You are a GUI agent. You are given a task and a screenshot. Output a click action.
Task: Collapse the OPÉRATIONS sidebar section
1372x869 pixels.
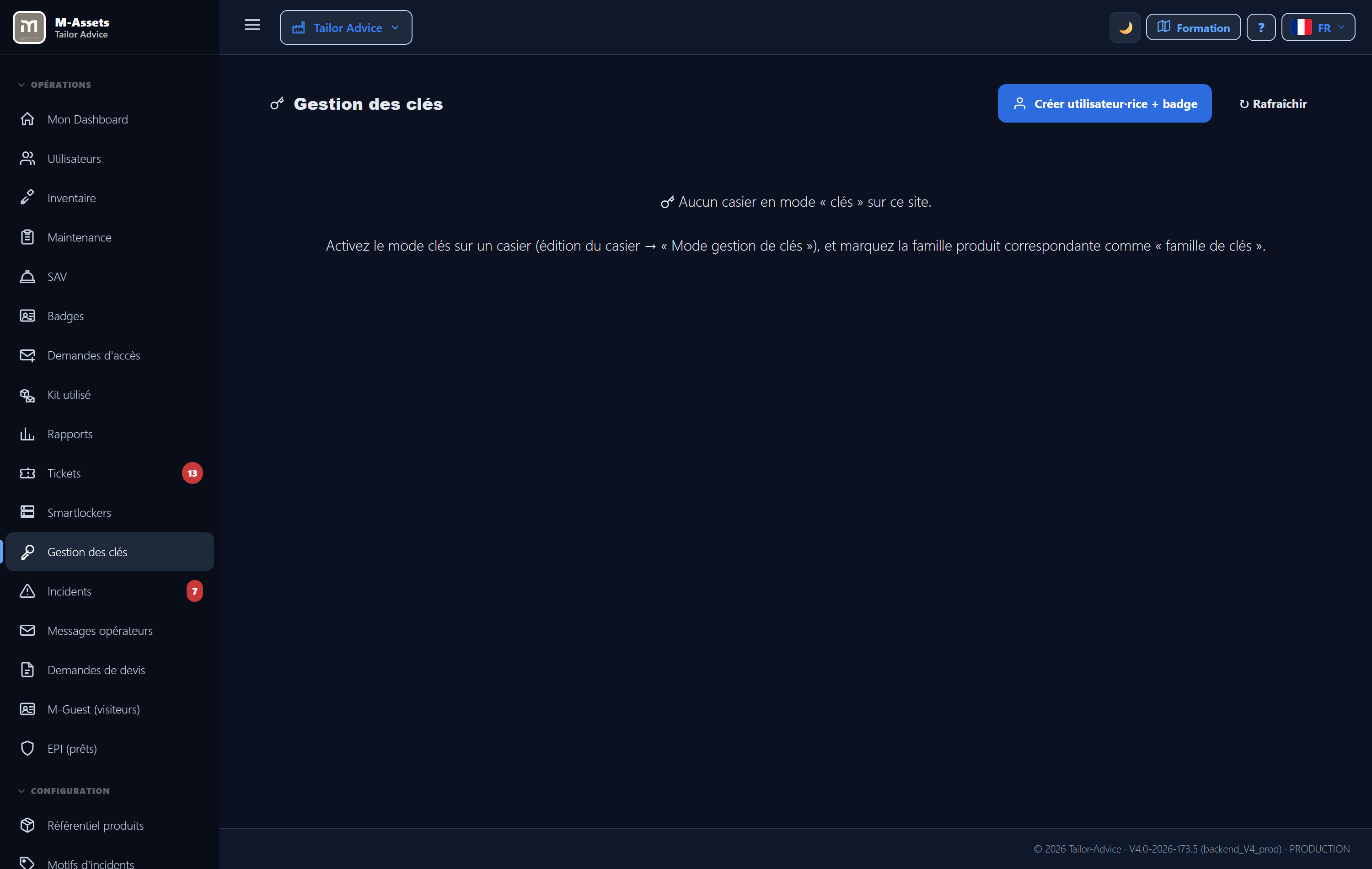tap(55, 85)
